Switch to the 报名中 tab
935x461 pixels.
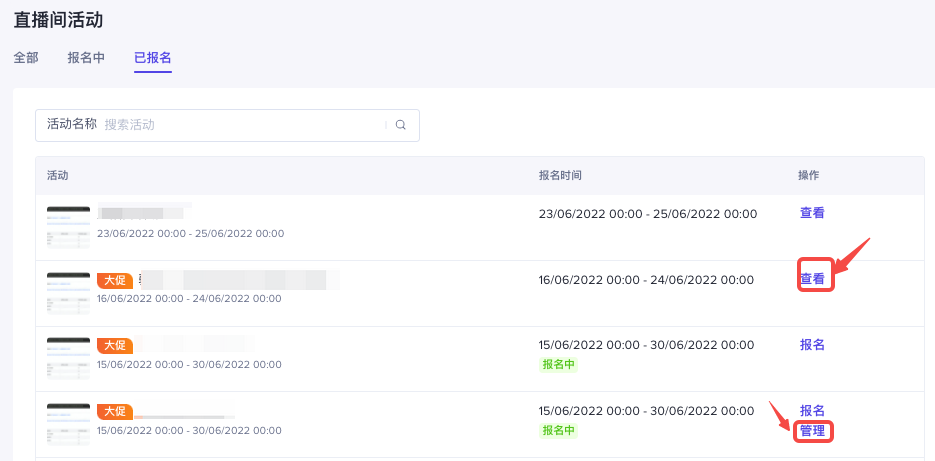point(86,58)
